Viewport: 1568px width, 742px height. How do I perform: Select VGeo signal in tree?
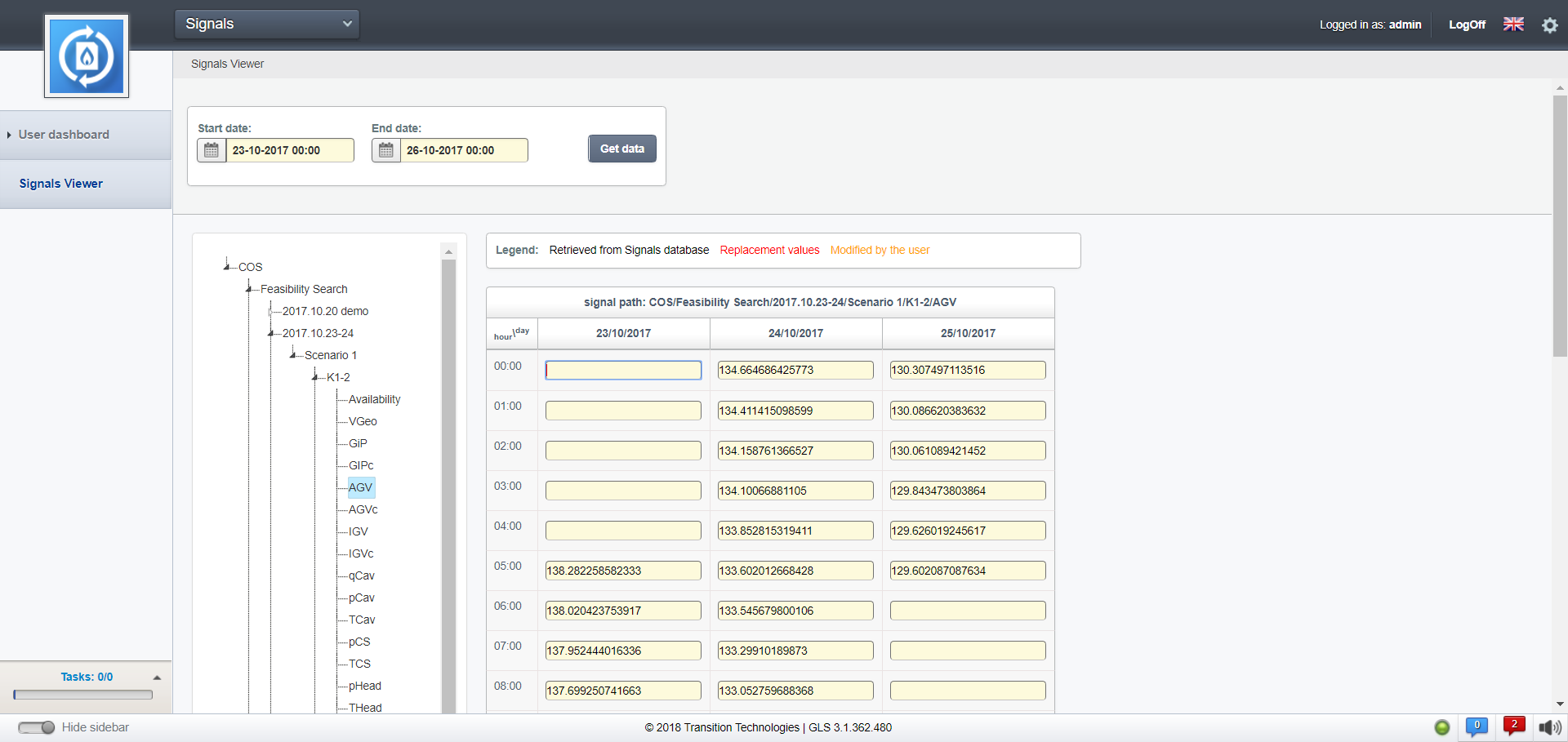click(x=363, y=421)
